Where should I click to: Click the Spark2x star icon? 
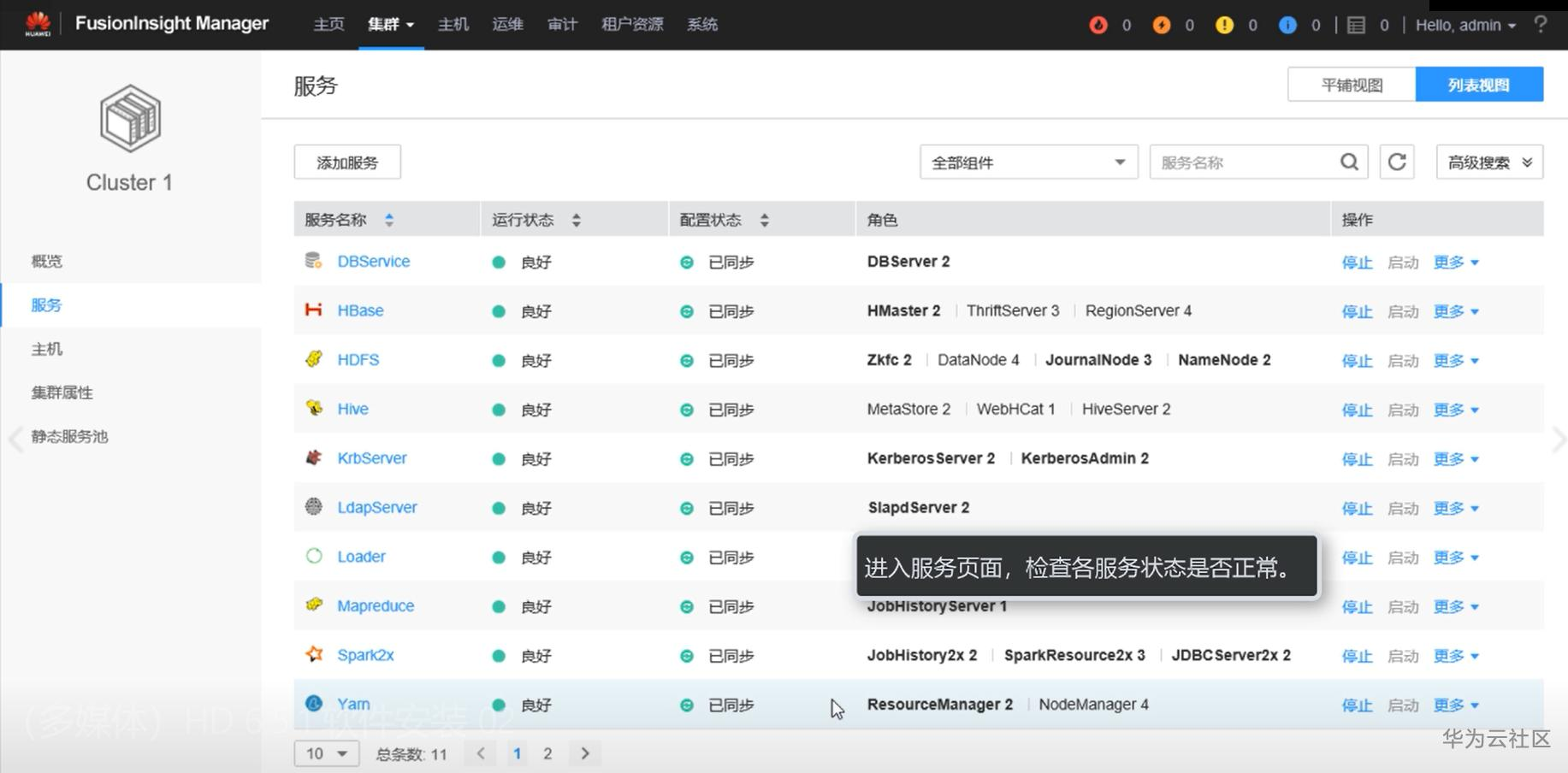coord(314,654)
